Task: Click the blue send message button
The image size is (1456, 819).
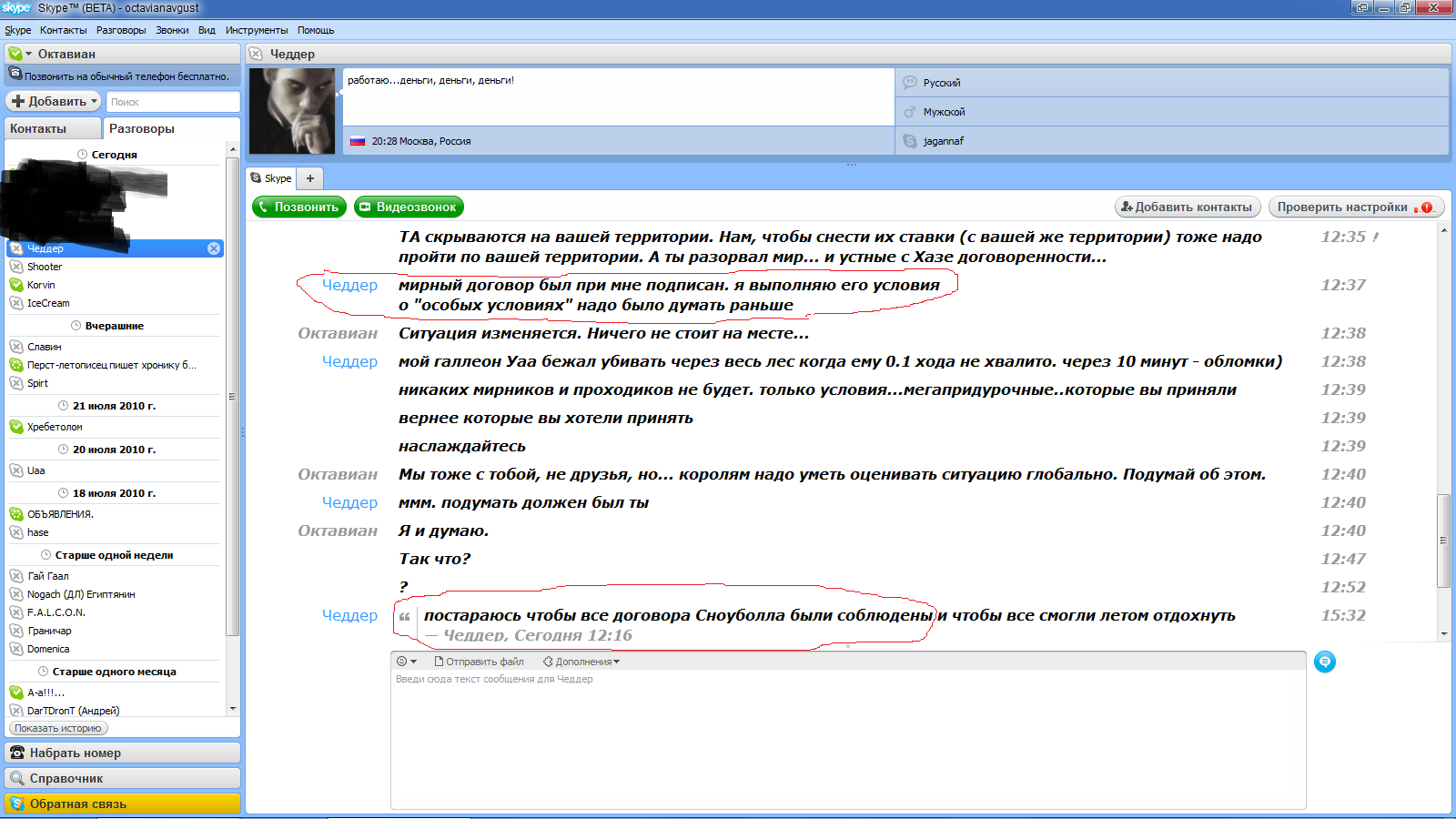Action: pyautogui.click(x=1325, y=662)
